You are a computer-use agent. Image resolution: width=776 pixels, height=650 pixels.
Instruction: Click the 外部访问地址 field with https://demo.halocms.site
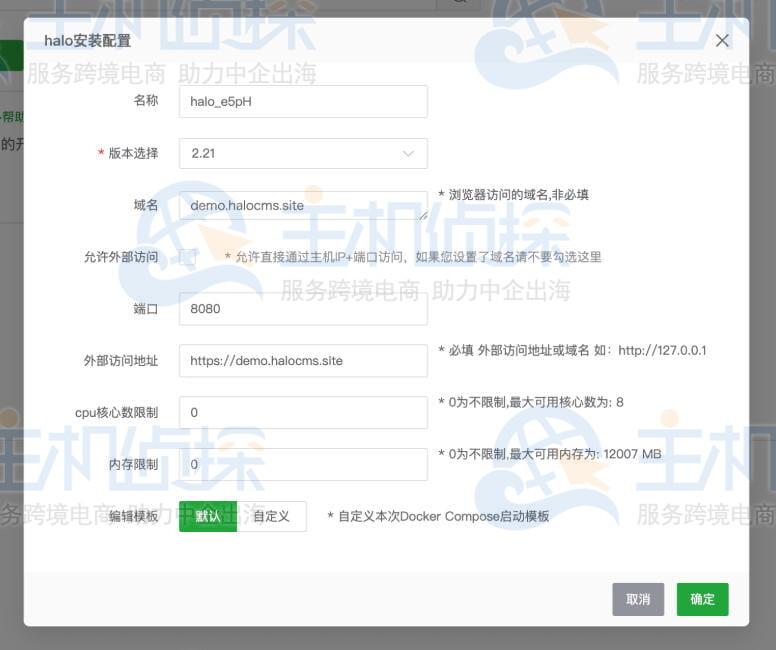click(x=303, y=361)
